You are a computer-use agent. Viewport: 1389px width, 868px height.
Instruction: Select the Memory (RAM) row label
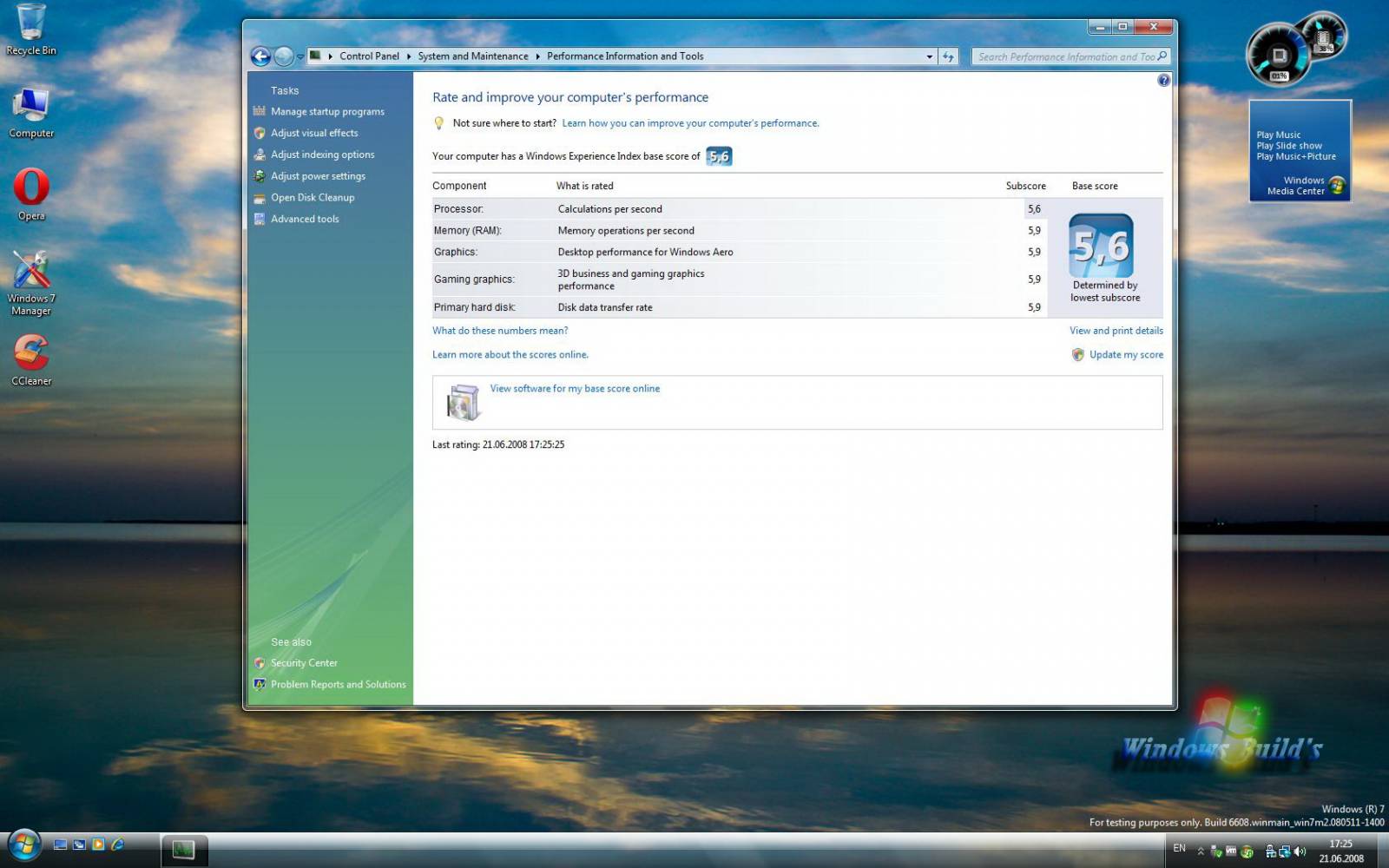coord(467,231)
